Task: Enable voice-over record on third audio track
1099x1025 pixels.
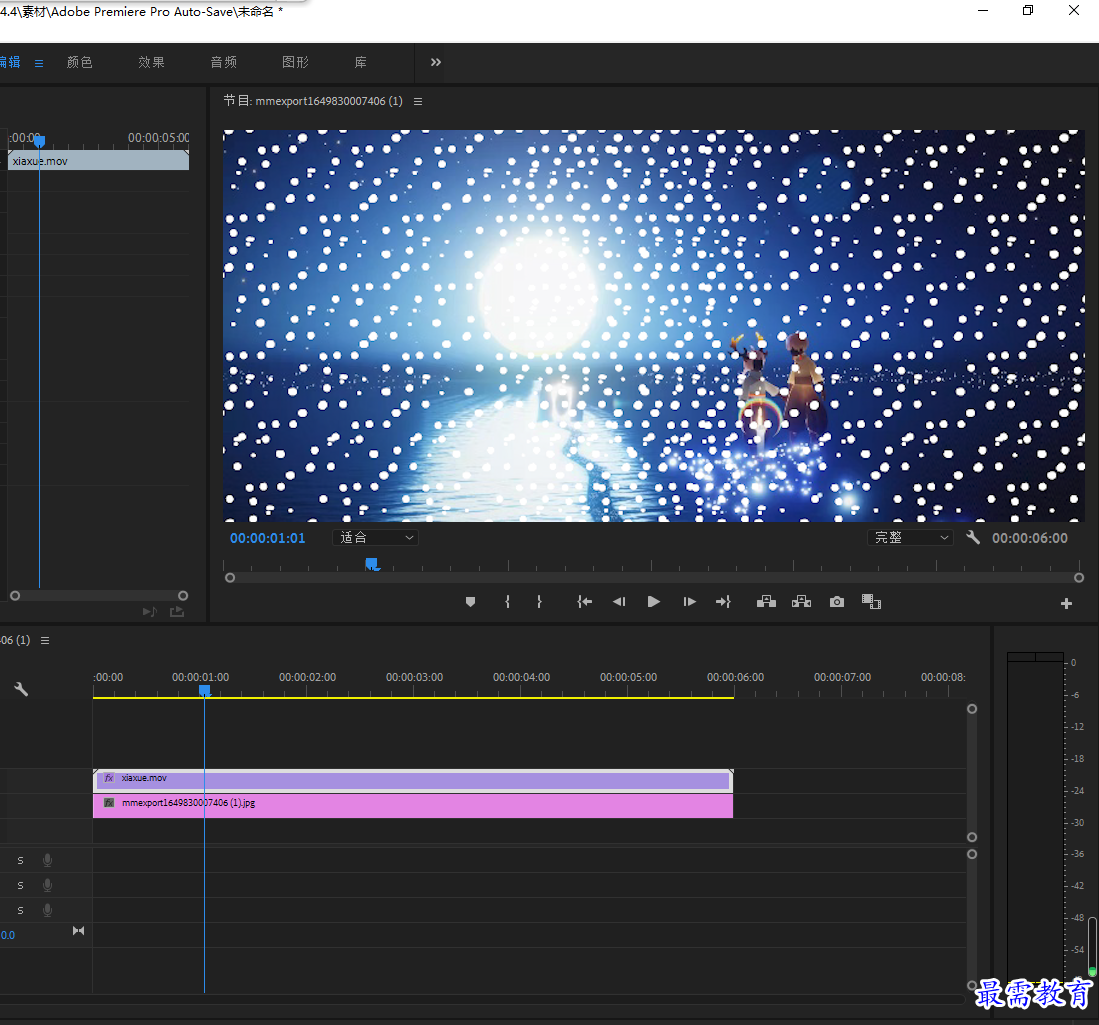Action: (47, 910)
